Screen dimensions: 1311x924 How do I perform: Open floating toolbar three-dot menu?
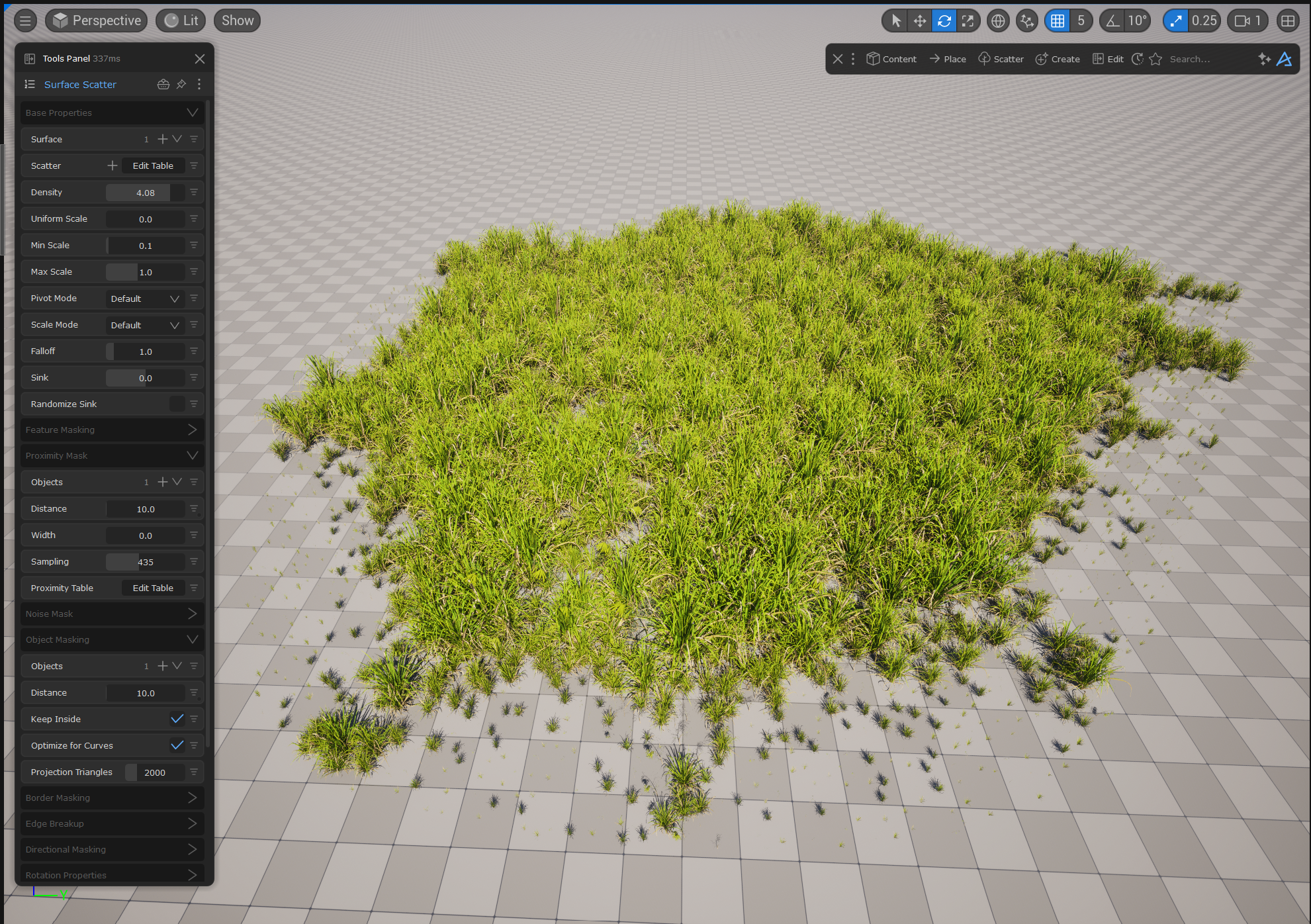click(x=853, y=59)
